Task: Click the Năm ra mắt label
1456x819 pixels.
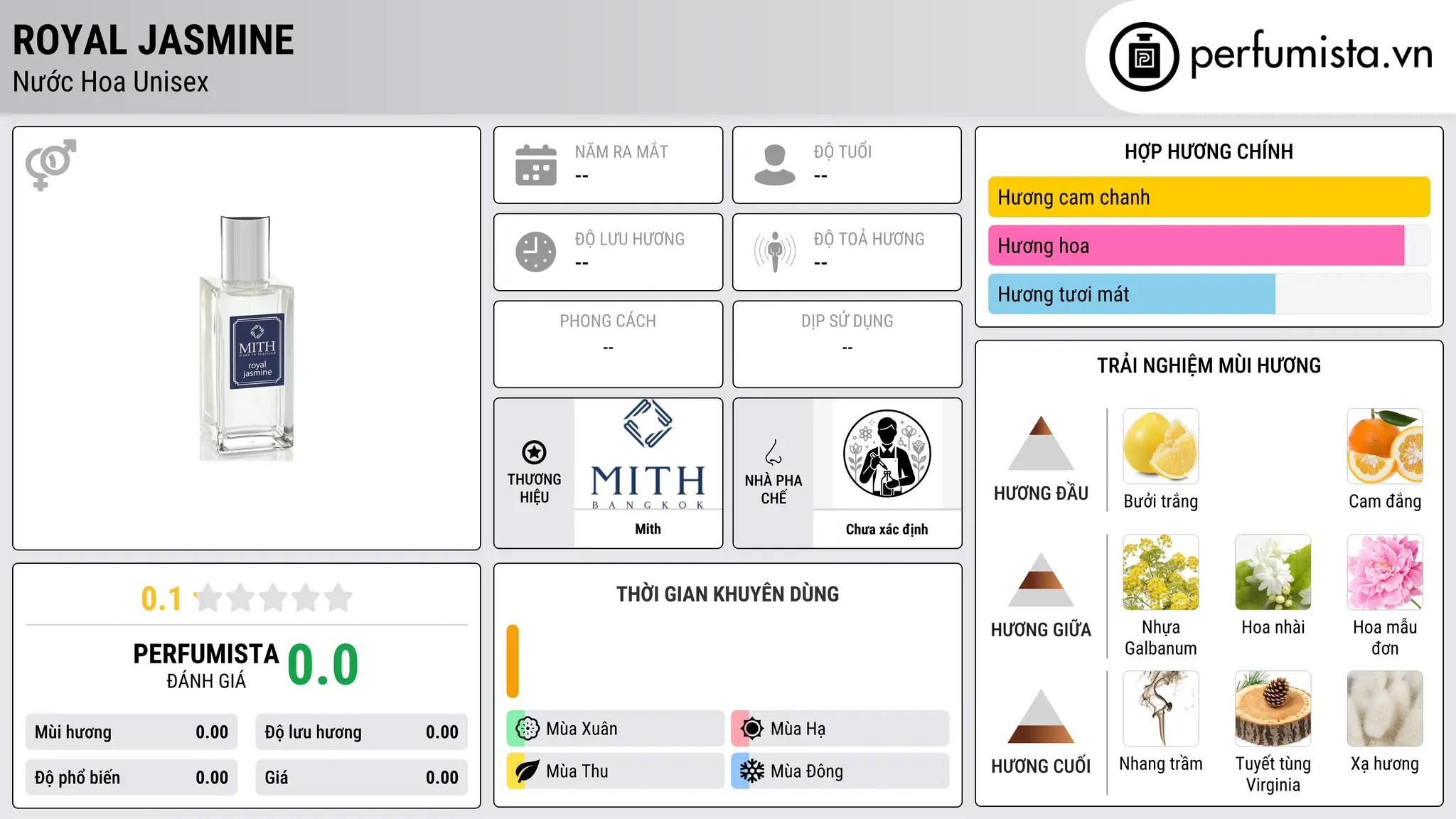Action: 621,151
